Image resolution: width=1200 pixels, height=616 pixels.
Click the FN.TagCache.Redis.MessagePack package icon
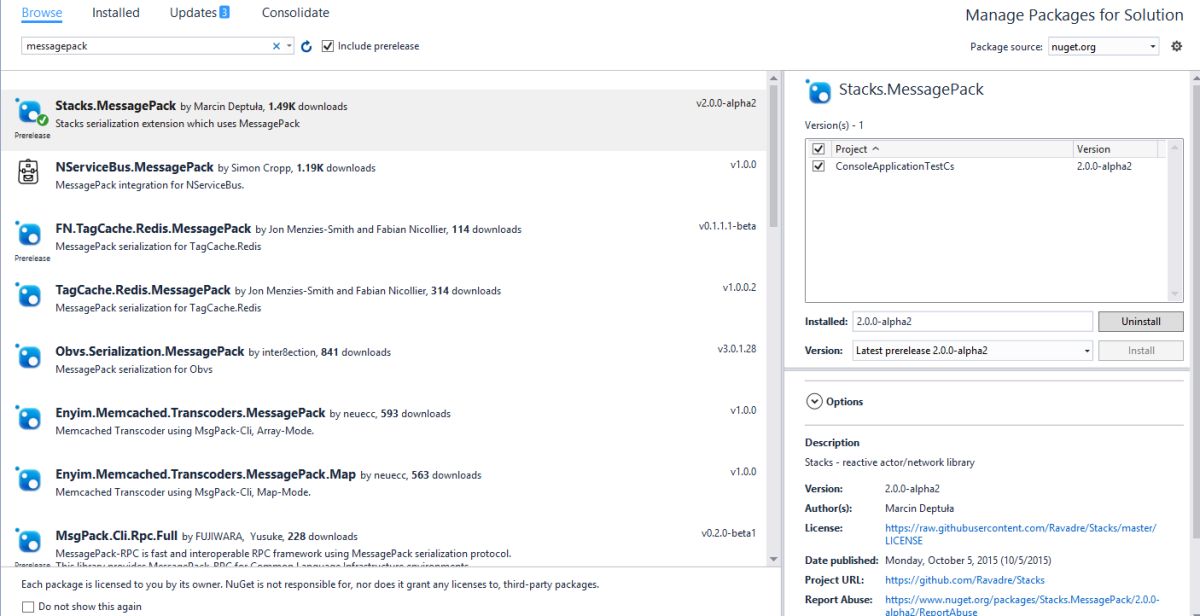pos(28,234)
